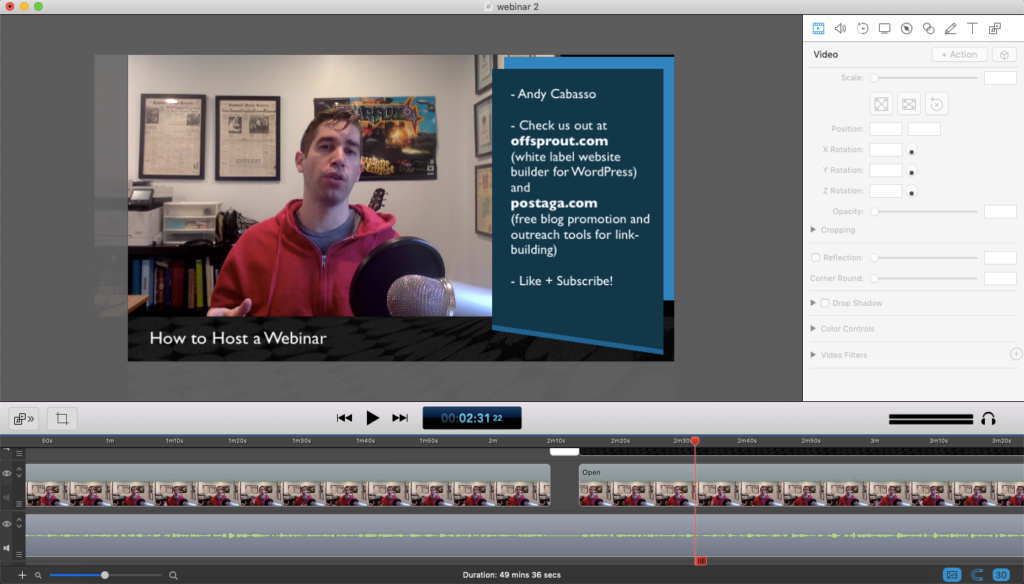Click the media library toggle with chevrons

tap(24, 418)
